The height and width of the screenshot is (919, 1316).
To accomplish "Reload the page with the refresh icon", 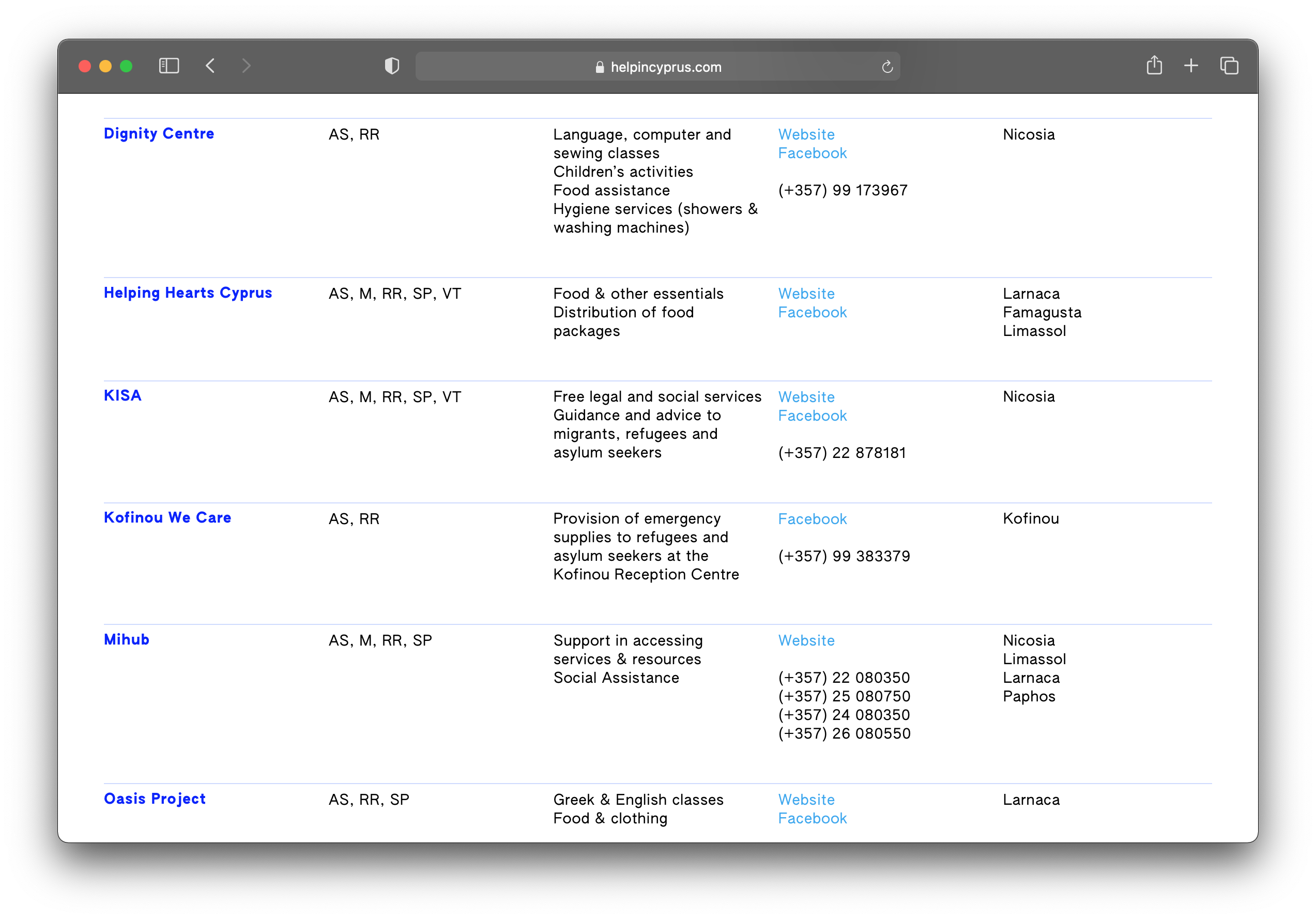I will pos(886,67).
